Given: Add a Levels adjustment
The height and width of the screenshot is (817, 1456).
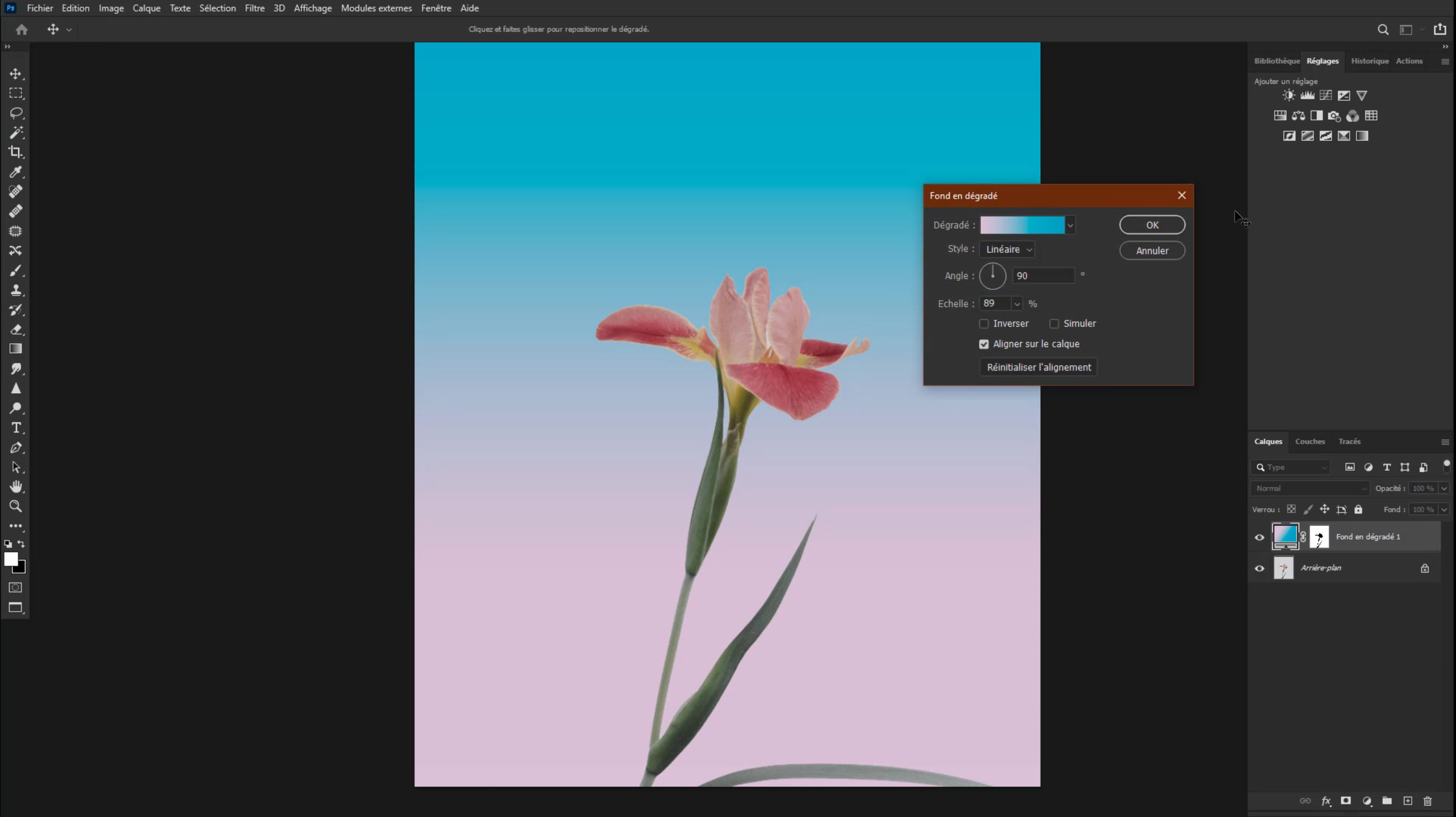Looking at the screenshot, I should pyautogui.click(x=1307, y=95).
